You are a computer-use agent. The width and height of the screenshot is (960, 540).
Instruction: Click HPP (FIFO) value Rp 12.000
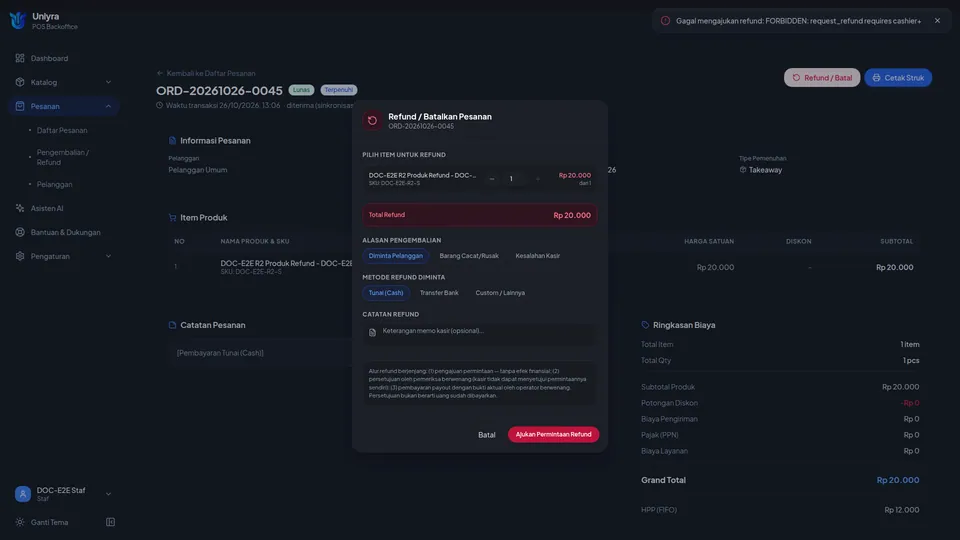(902, 510)
